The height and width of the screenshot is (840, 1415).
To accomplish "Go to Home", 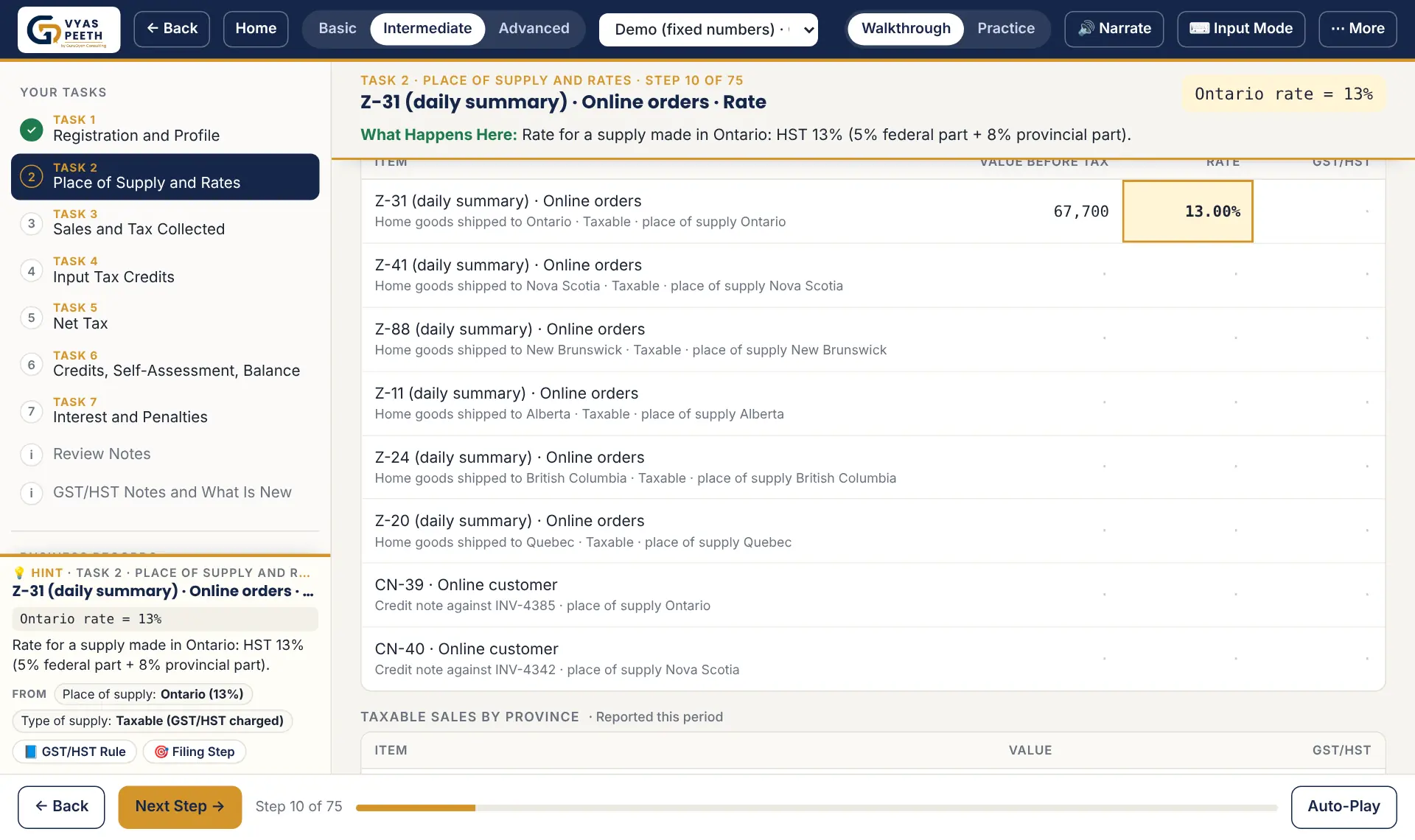I will pos(256,29).
